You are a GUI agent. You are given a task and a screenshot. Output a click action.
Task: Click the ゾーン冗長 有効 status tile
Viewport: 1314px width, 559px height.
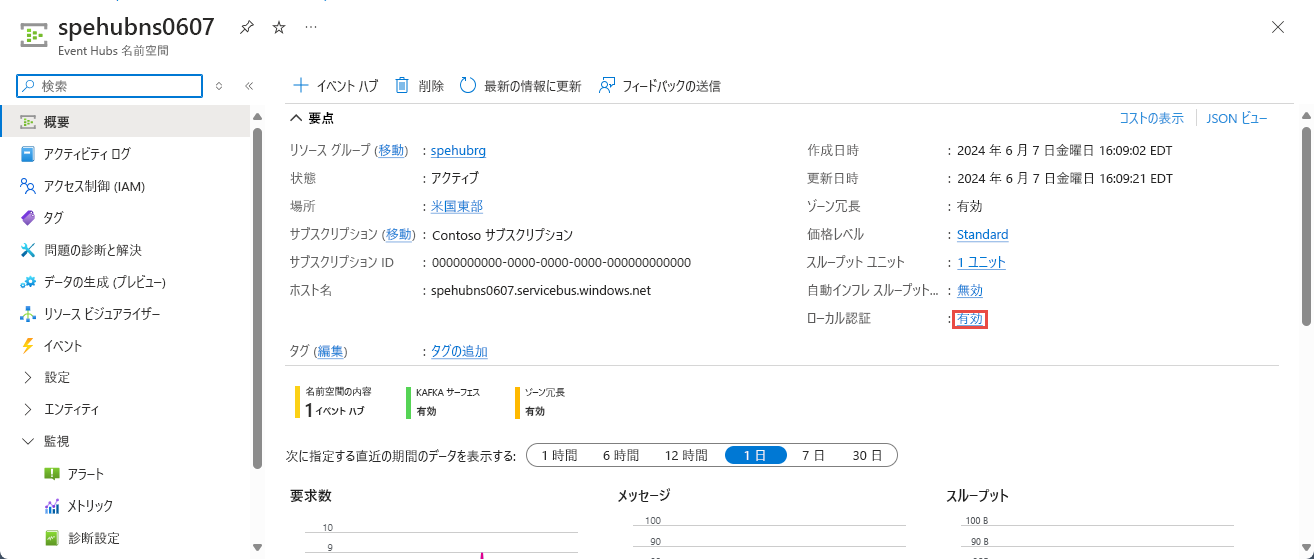[540, 402]
